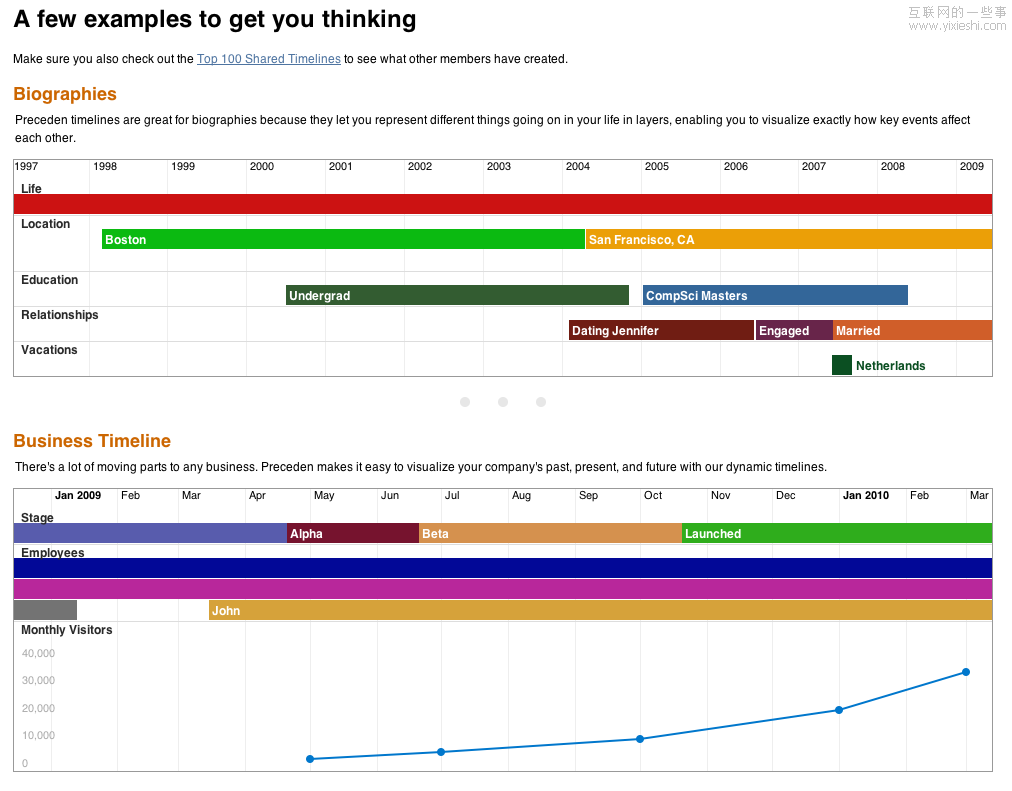Click the green Netherlands vacation square

point(842,365)
